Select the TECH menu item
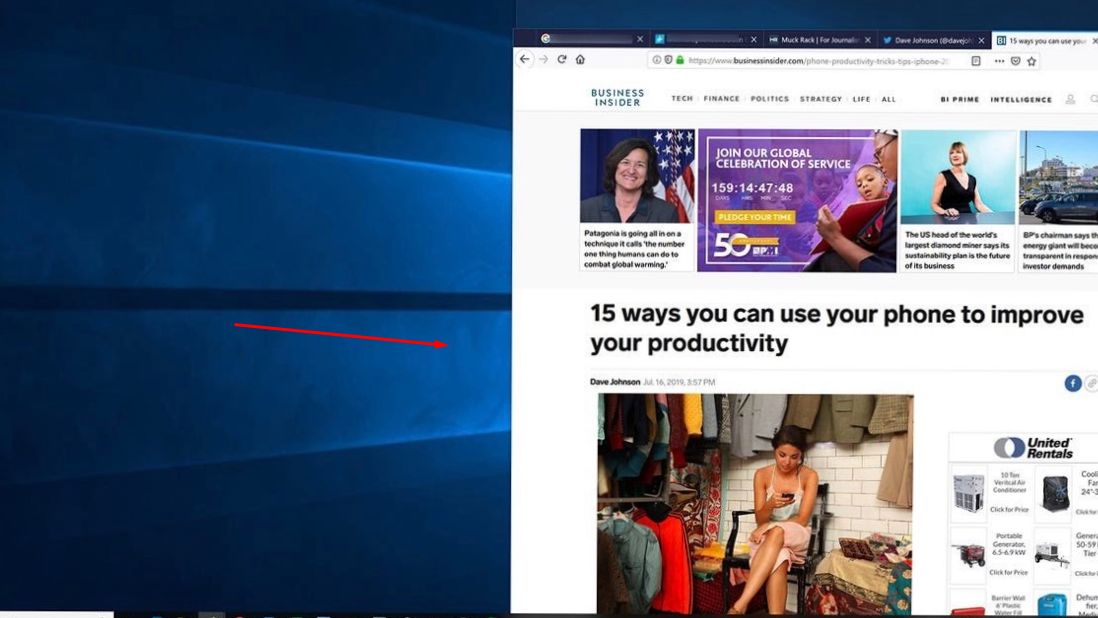The height and width of the screenshot is (618, 1098). point(684,99)
